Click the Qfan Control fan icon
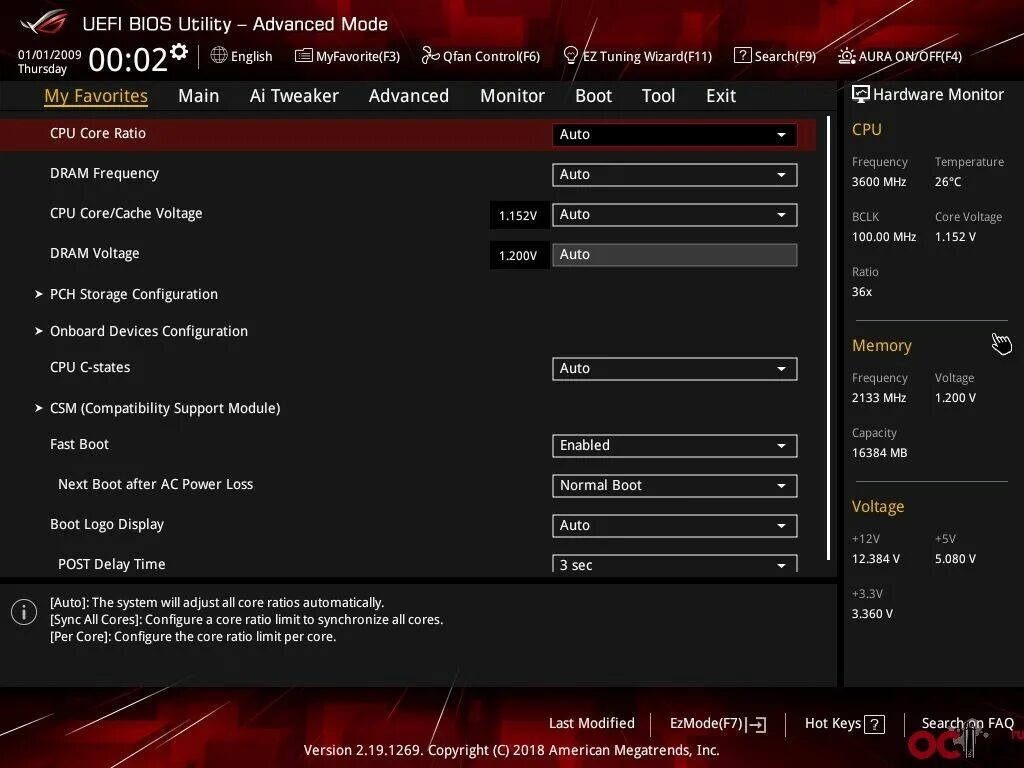1024x768 pixels. (430, 56)
